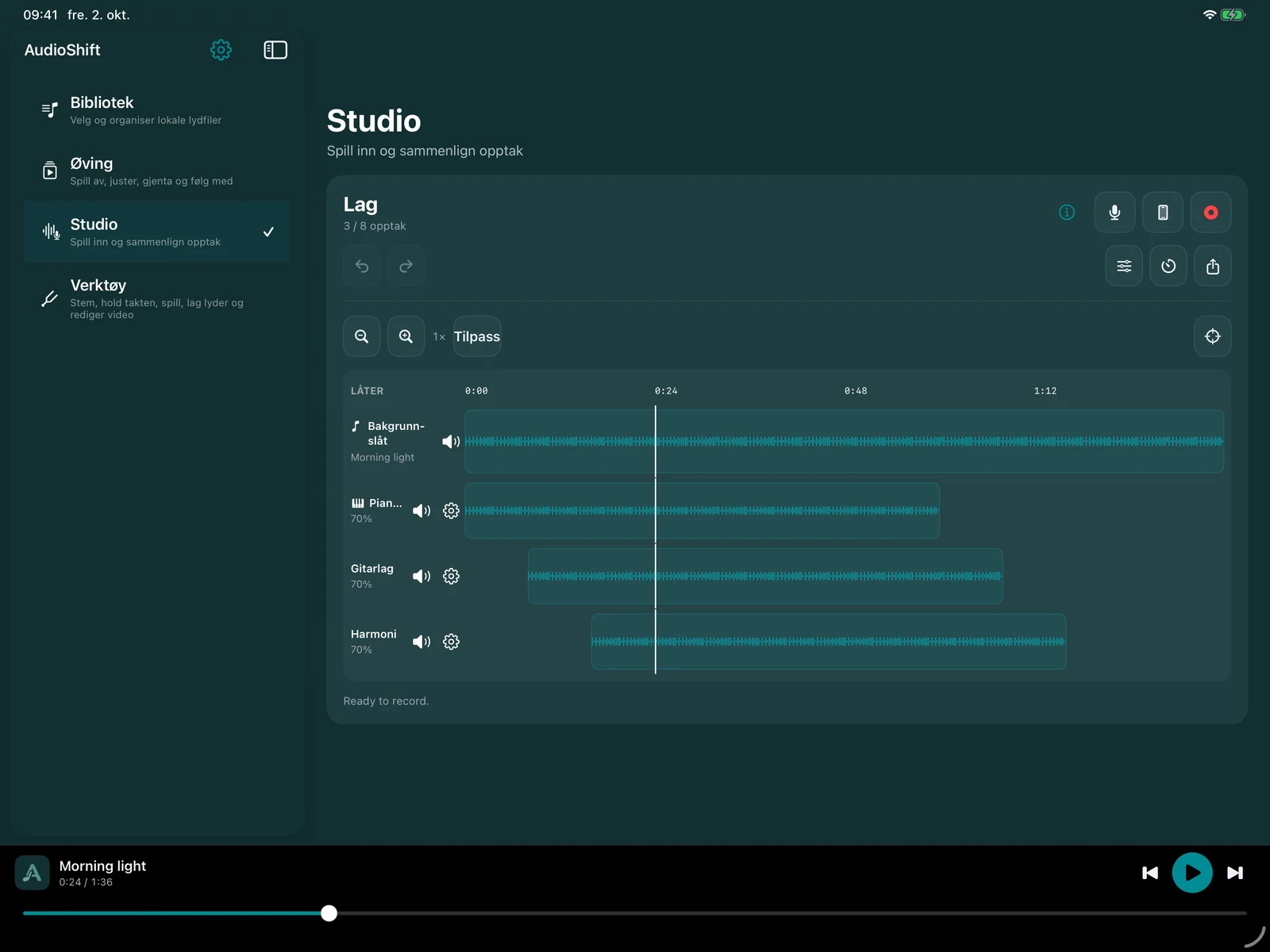This screenshot has height=952, width=1270.
Task: Skip to the previous track
Action: pos(1150,873)
